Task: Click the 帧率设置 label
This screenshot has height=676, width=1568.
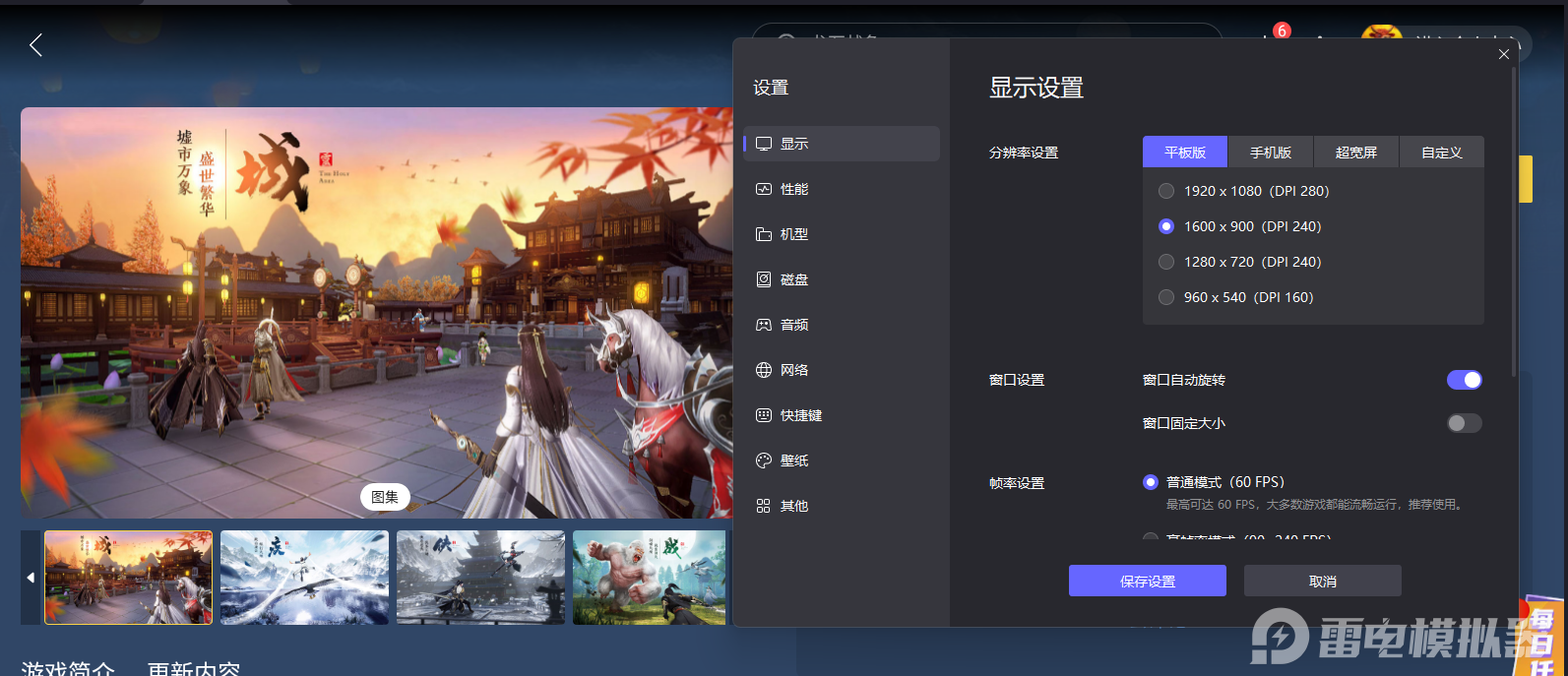Action: [x=1017, y=483]
